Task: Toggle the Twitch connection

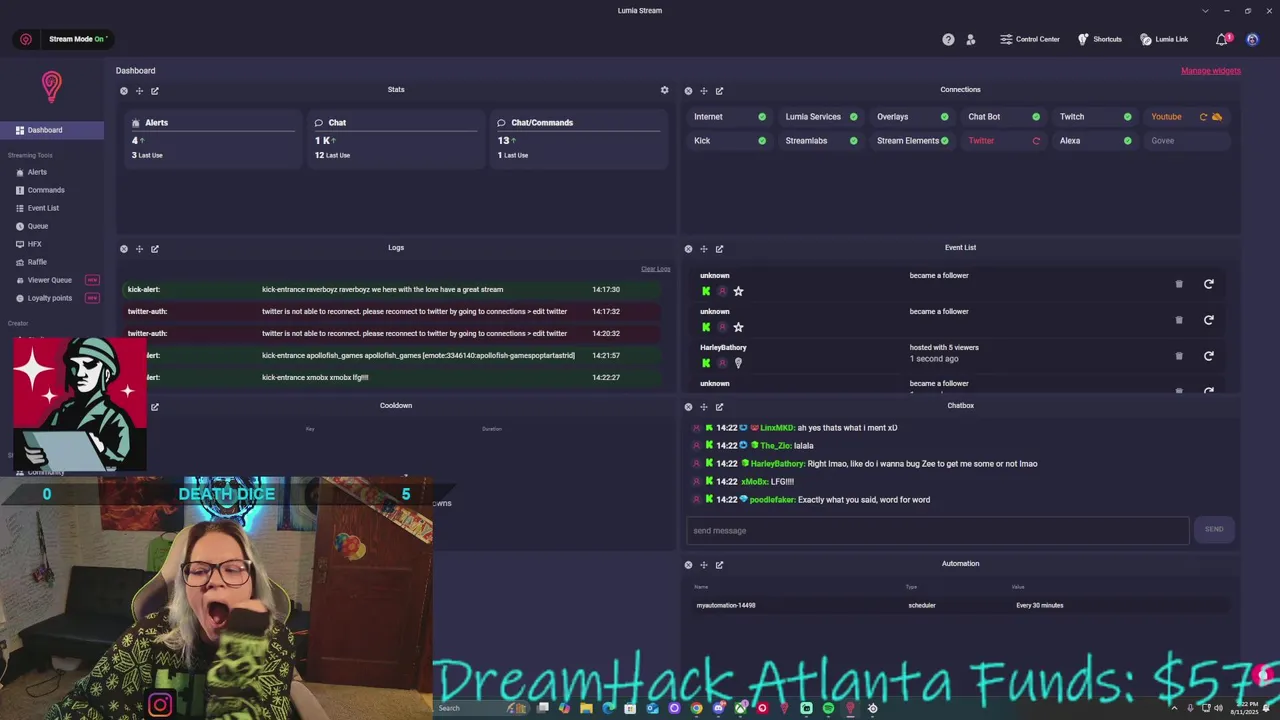Action: (1095, 117)
